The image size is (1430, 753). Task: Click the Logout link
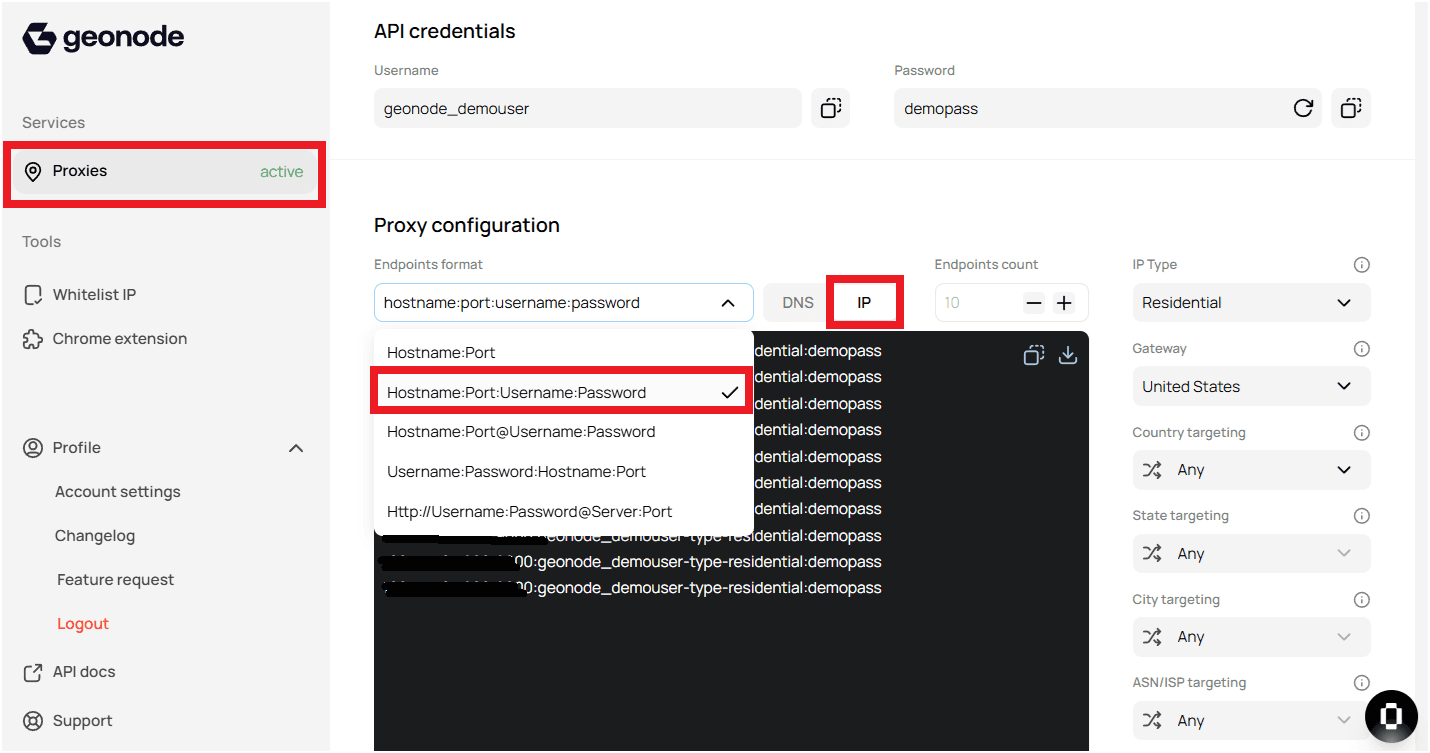(82, 623)
